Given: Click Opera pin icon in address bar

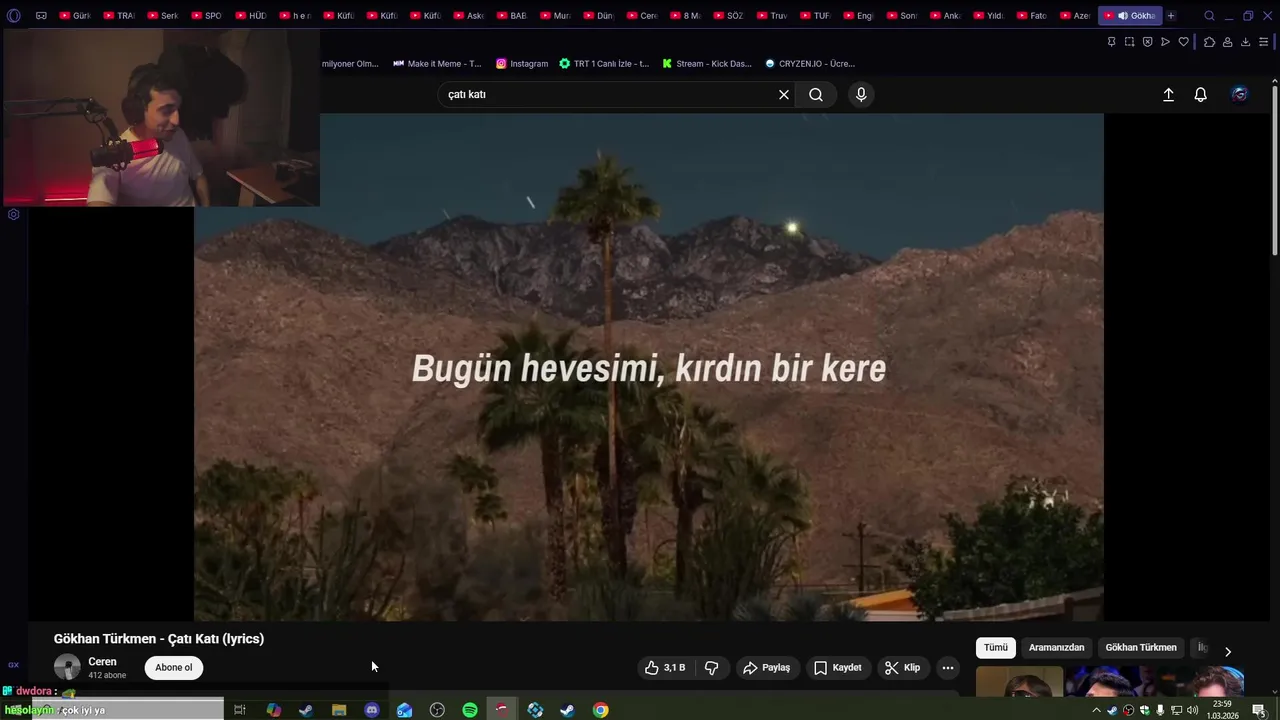Looking at the screenshot, I should (1111, 42).
